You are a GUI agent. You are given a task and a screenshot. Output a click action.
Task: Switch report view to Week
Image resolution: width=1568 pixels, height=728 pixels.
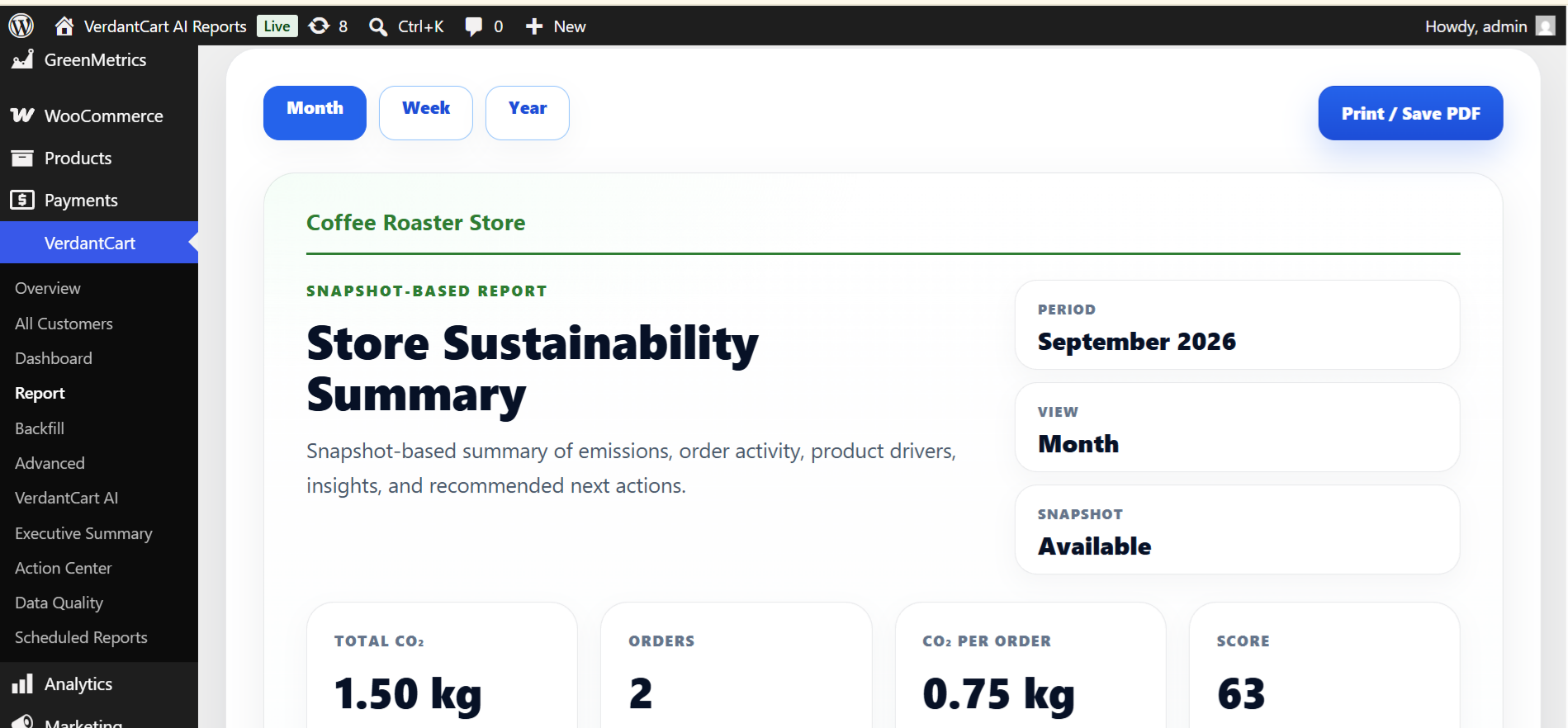coord(426,113)
